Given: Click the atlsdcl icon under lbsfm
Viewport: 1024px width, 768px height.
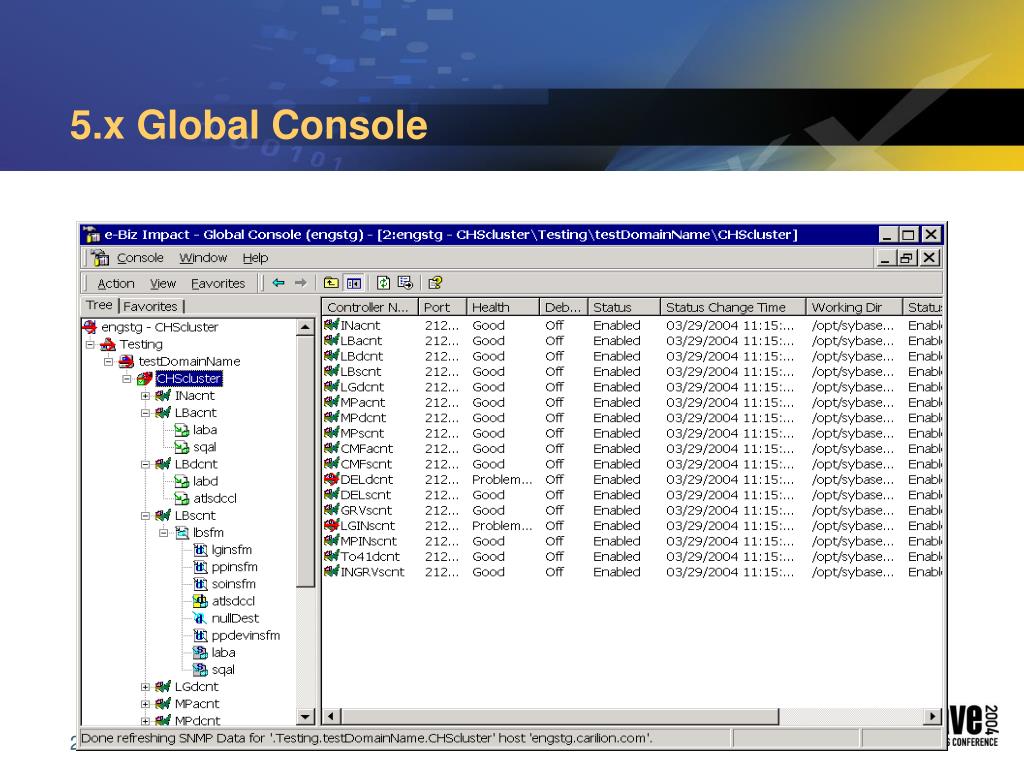Looking at the screenshot, I should [x=200, y=601].
